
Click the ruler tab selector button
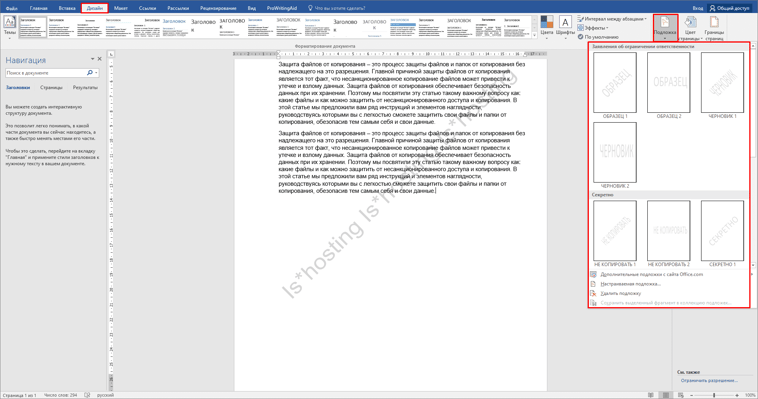point(111,54)
